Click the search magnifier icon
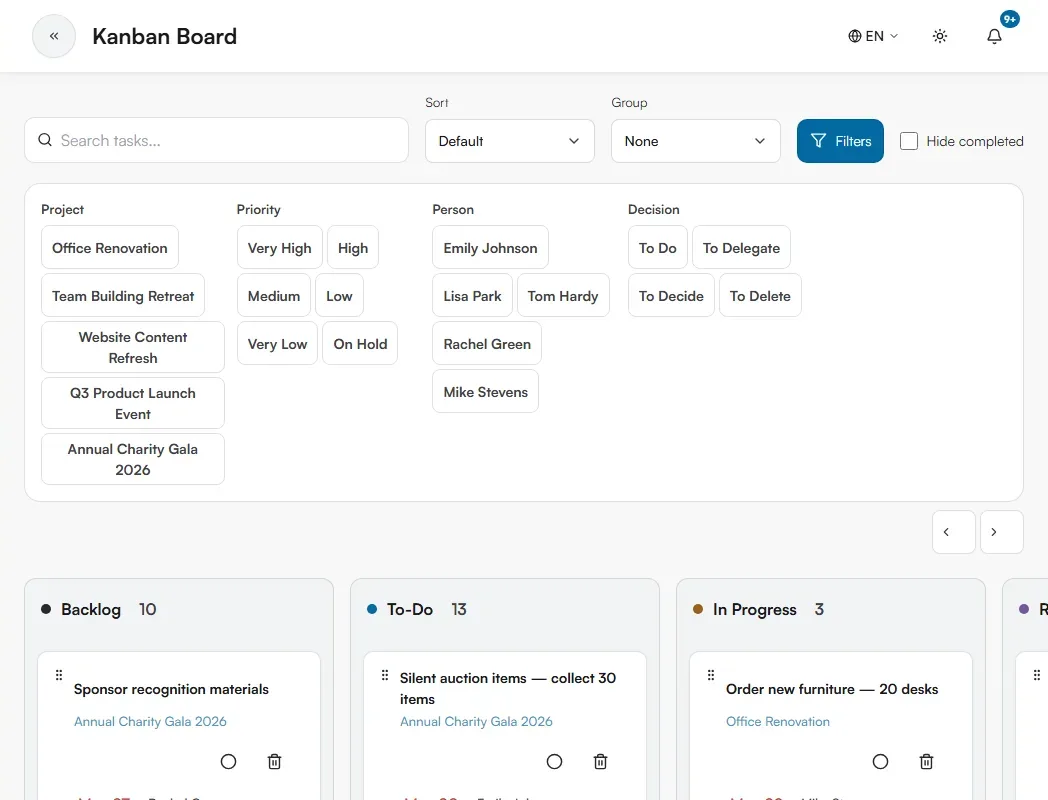This screenshot has height=800, width=1048. click(x=45, y=140)
